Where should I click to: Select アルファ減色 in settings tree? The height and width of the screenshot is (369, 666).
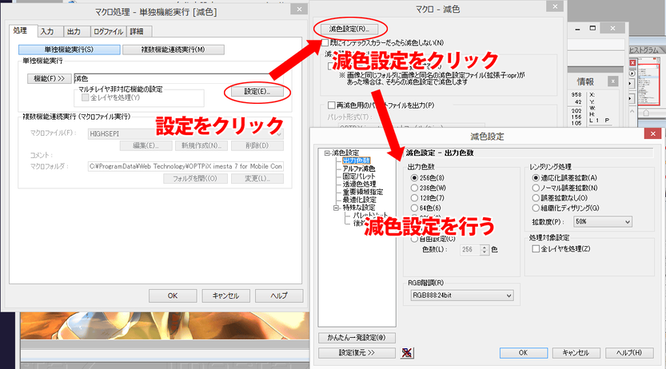point(358,169)
